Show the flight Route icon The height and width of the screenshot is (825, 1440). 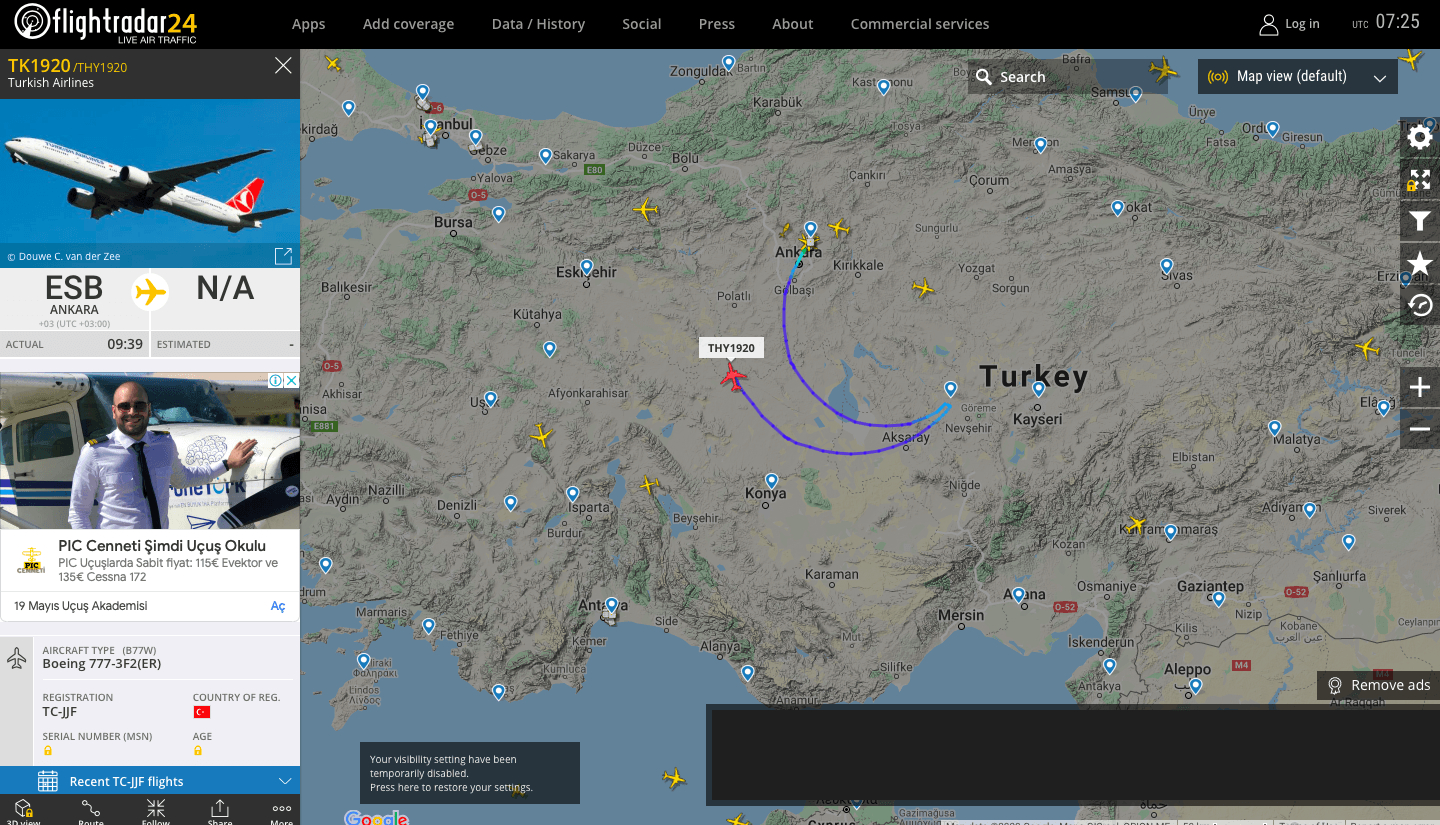[x=91, y=811]
